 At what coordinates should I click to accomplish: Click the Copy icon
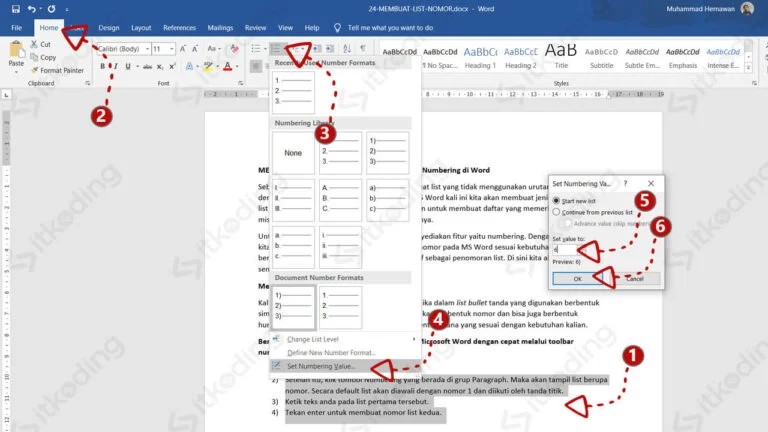[x=34, y=57]
